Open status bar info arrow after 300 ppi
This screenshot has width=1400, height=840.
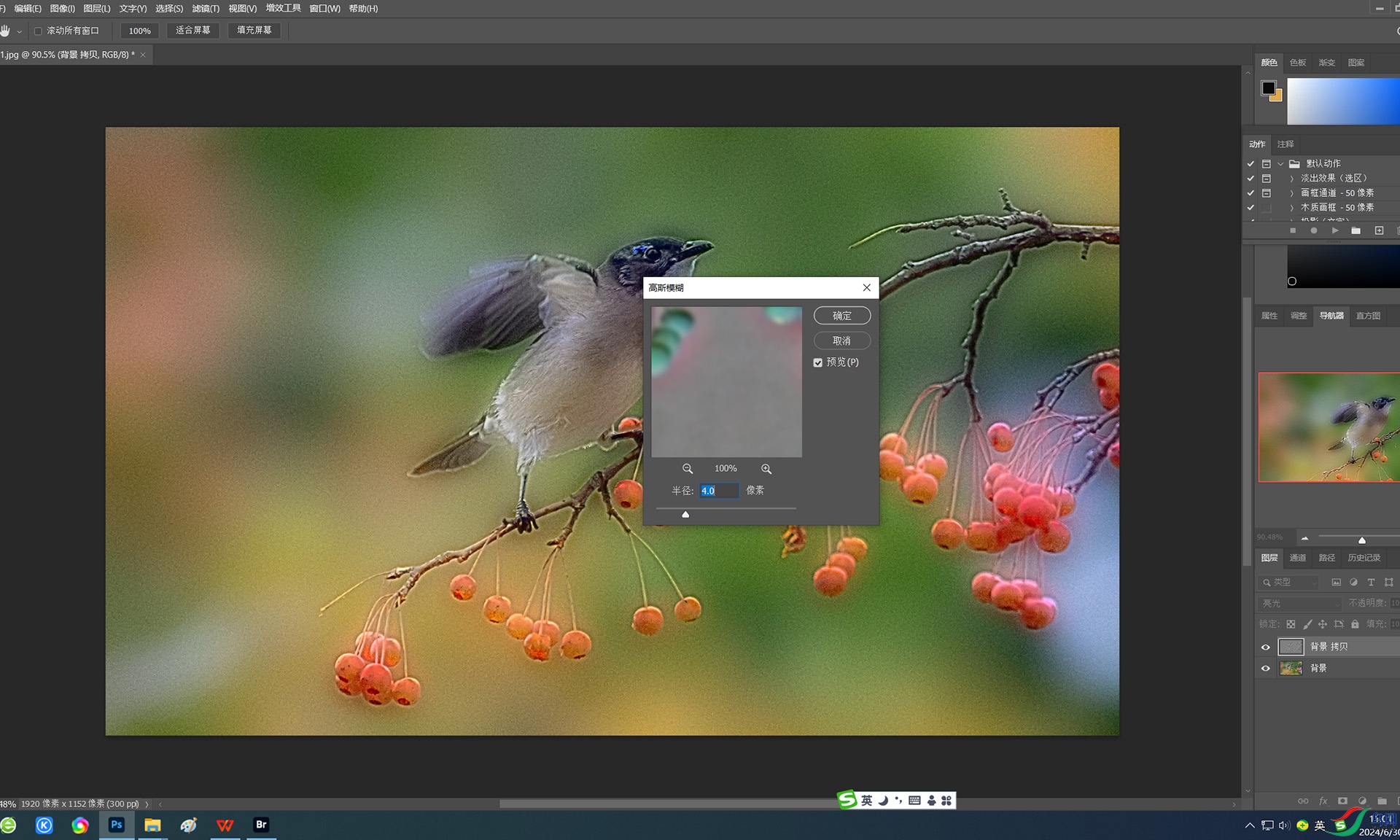147,804
